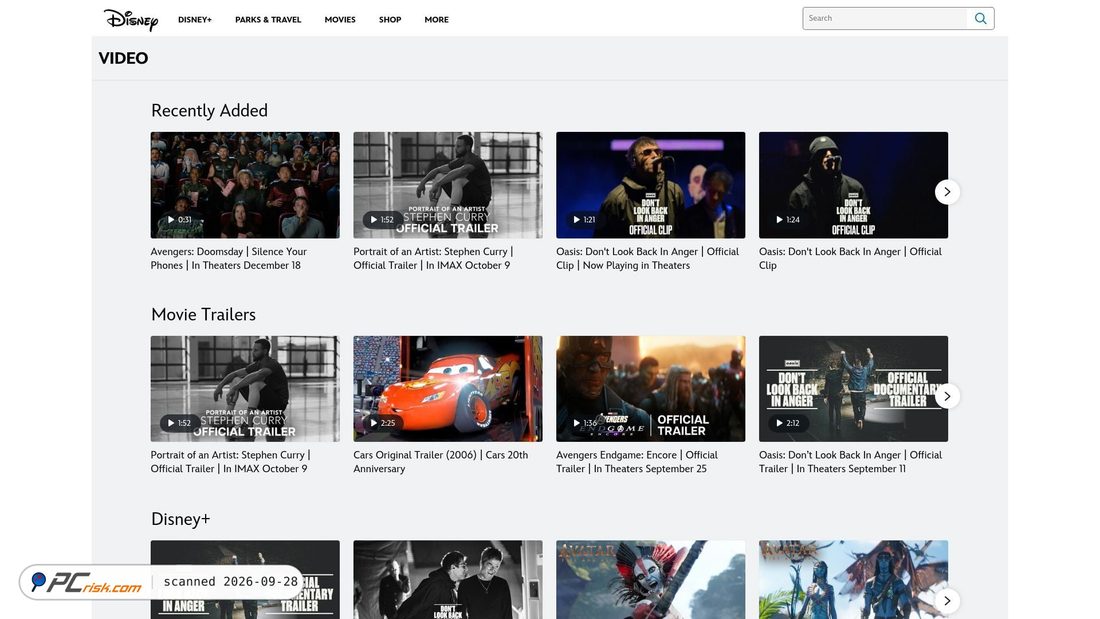Select the Avengers: Doomsday audience thumbnail
The image size is (1100, 619).
point(245,185)
